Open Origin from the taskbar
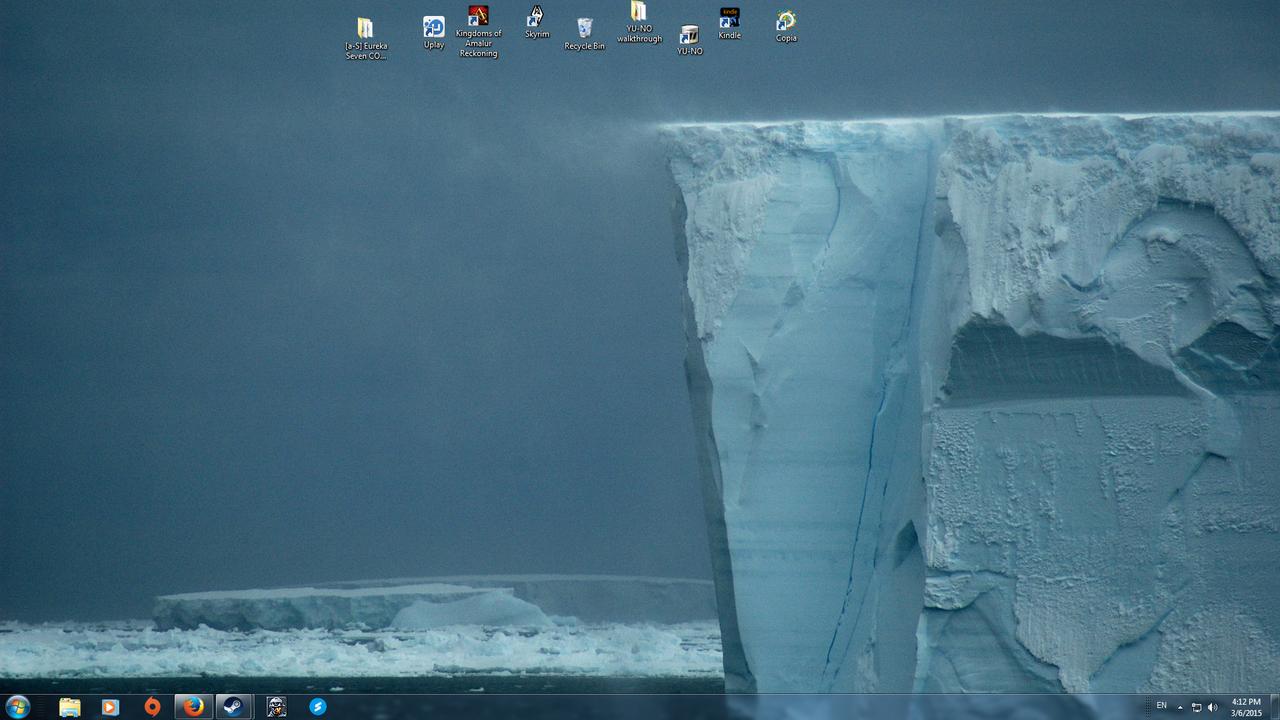Image resolution: width=1280 pixels, height=720 pixels. (x=152, y=707)
